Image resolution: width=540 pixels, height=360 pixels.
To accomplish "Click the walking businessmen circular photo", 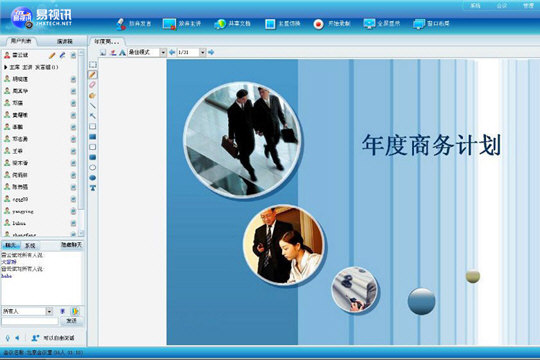I will pyautogui.click(x=242, y=140).
